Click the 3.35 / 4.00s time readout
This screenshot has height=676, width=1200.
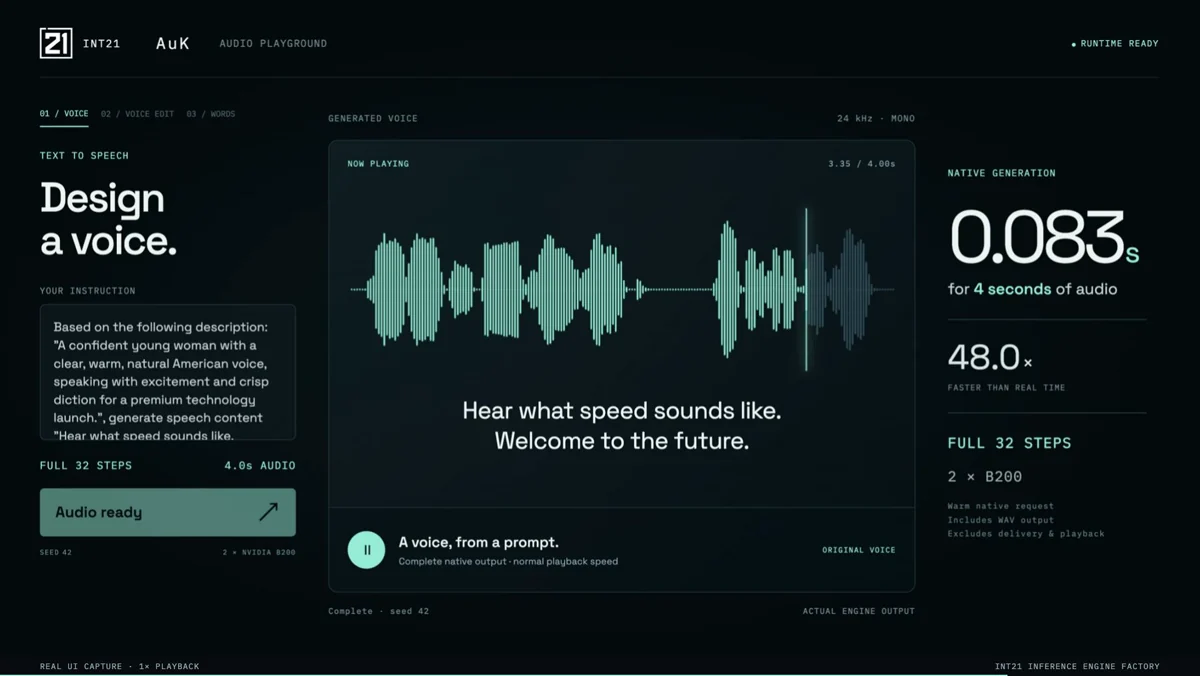tap(862, 163)
